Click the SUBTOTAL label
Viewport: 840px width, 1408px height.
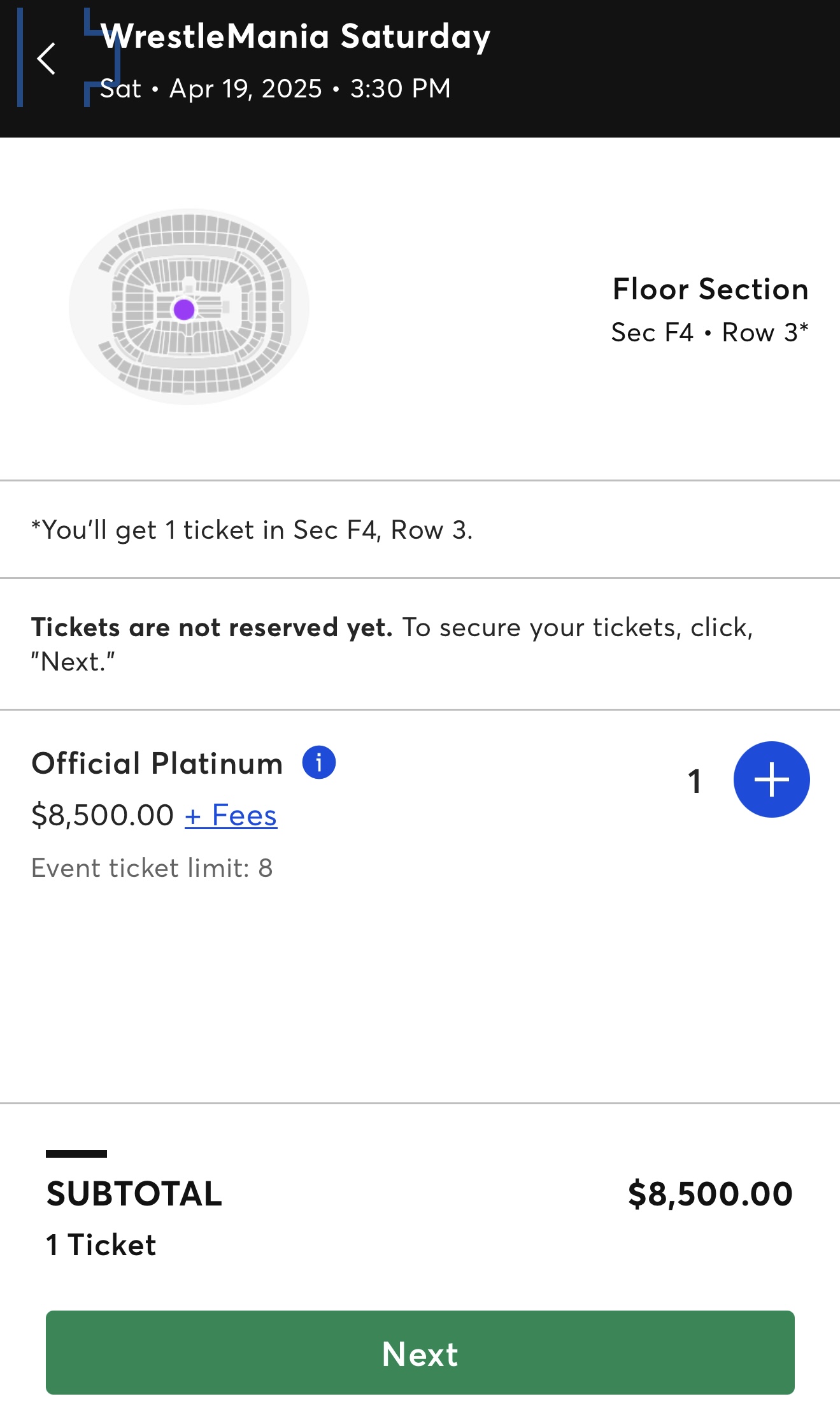click(134, 1193)
